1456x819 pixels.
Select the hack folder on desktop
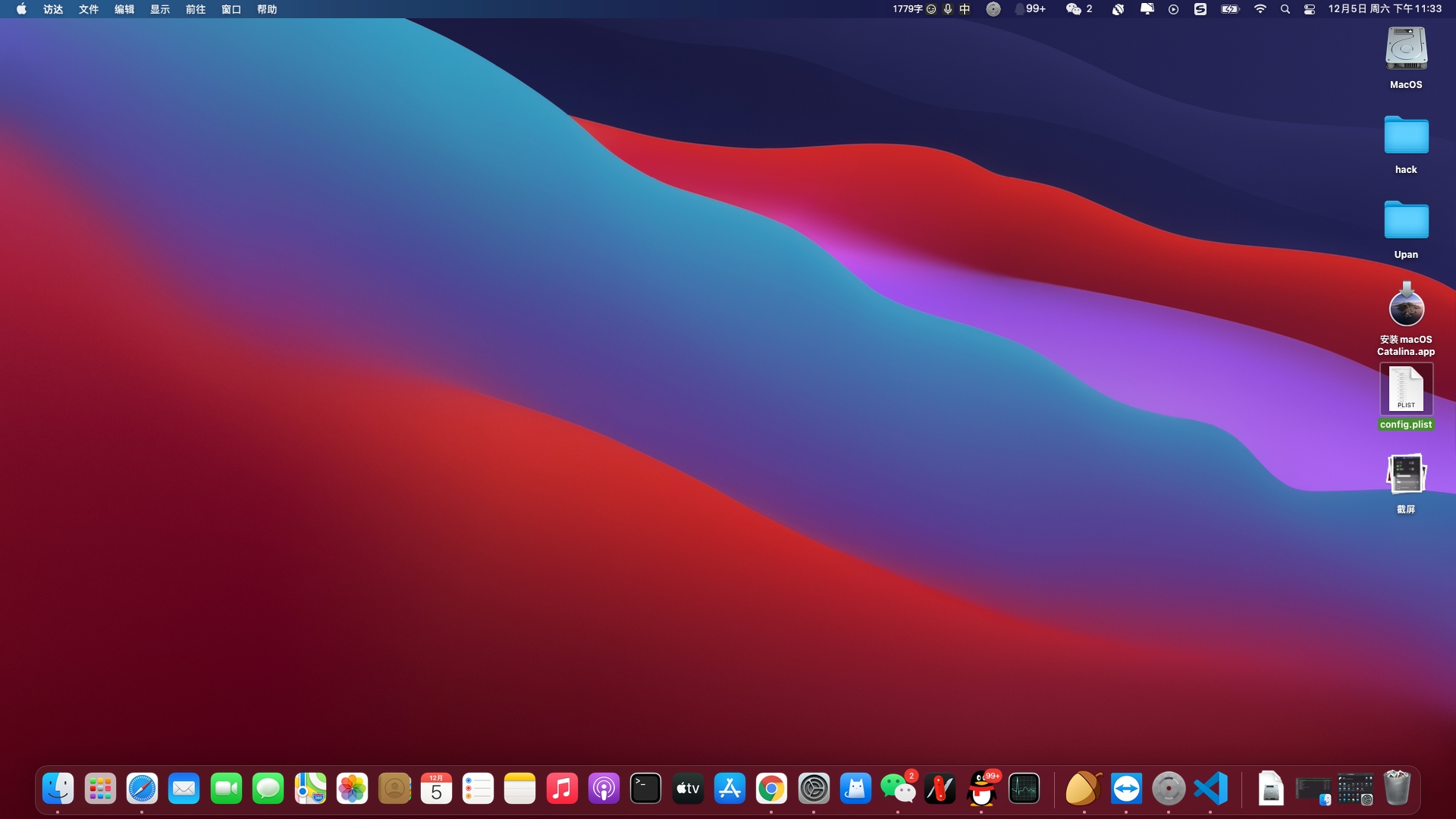(1405, 137)
